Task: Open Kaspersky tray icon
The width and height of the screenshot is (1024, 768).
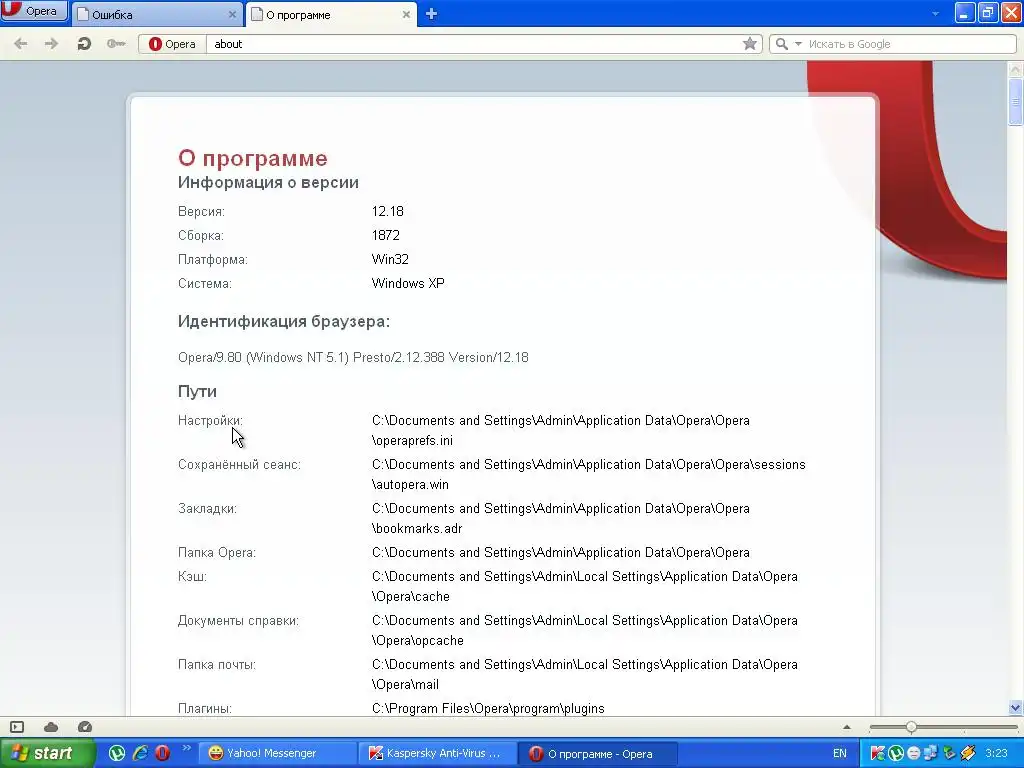Action: pos(878,753)
